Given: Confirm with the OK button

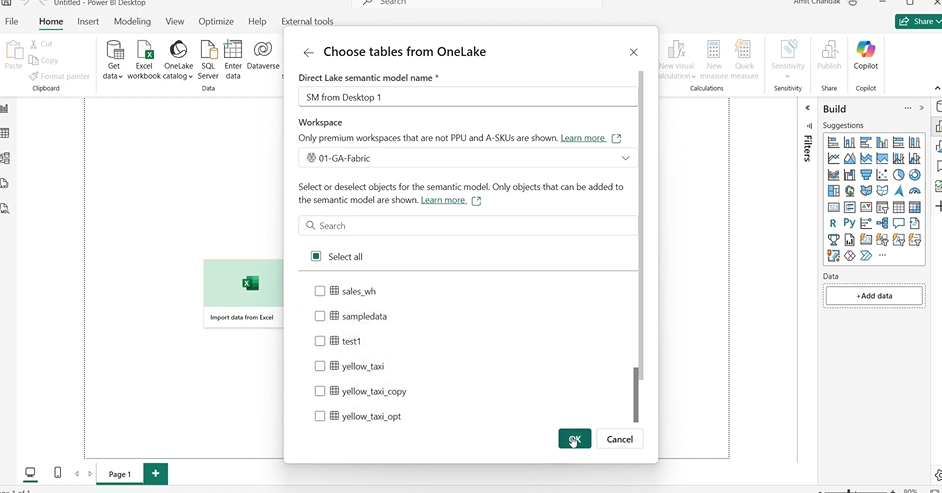Looking at the screenshot, I should [575, 439].
